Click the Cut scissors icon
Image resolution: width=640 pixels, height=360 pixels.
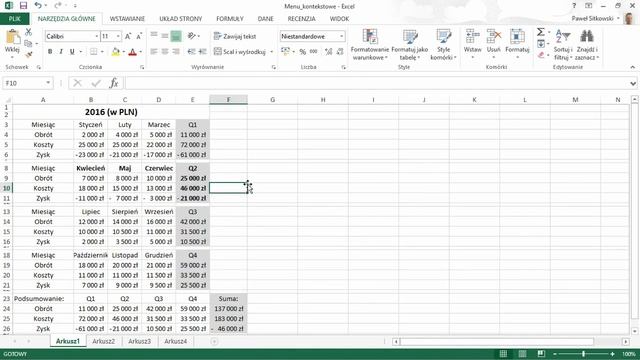[x=28, y=32]
